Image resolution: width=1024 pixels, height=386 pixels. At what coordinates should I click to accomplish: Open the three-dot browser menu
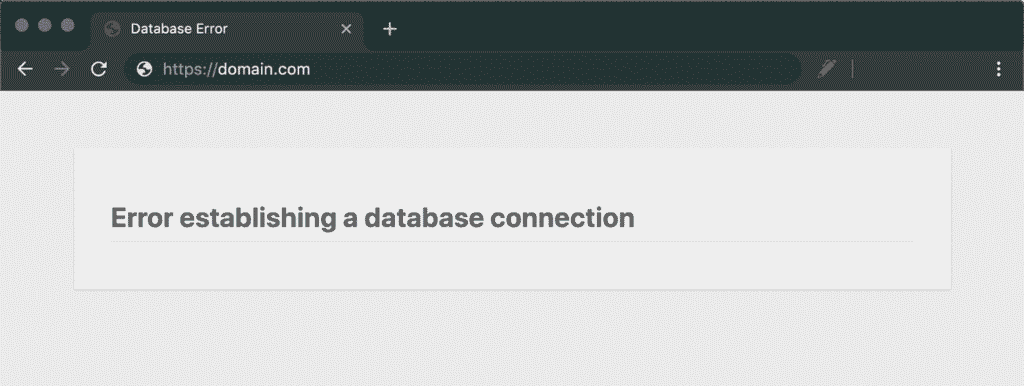(999, 69)
